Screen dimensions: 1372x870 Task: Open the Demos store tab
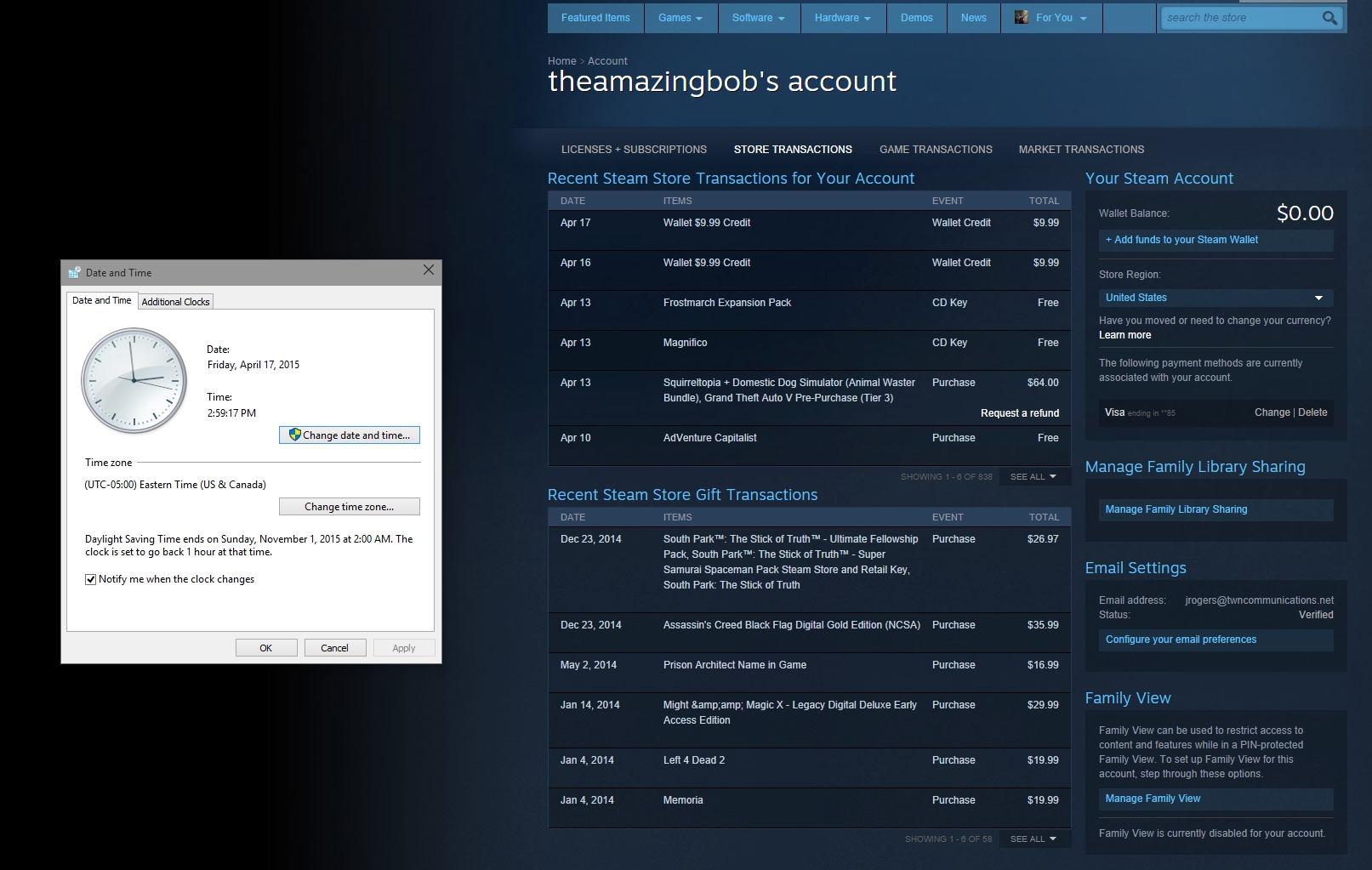[x=917, y=18]
